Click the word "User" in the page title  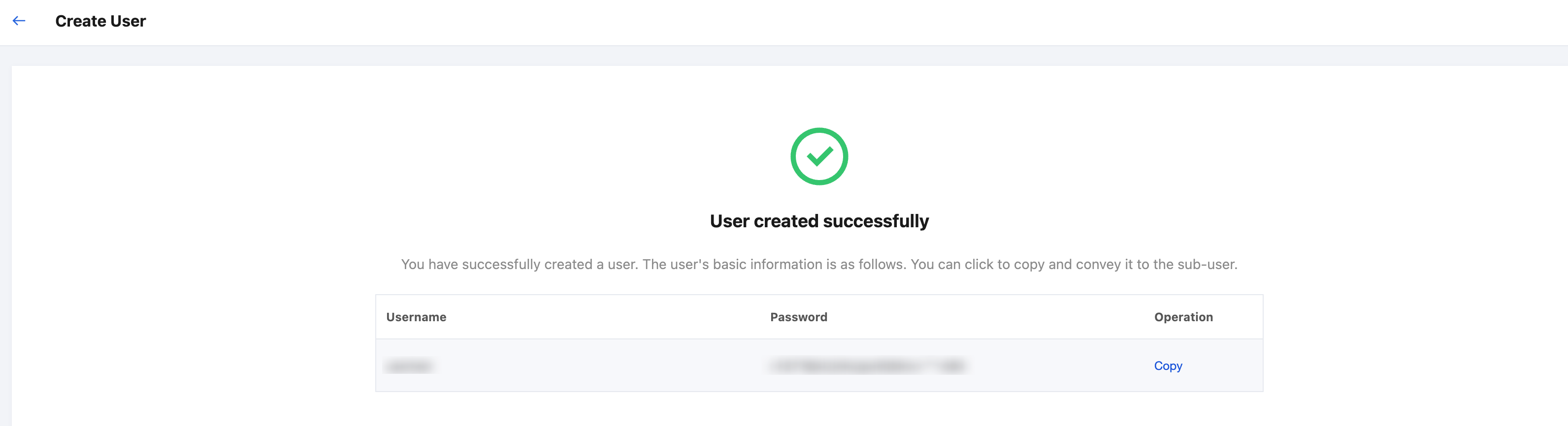point(129,21)
